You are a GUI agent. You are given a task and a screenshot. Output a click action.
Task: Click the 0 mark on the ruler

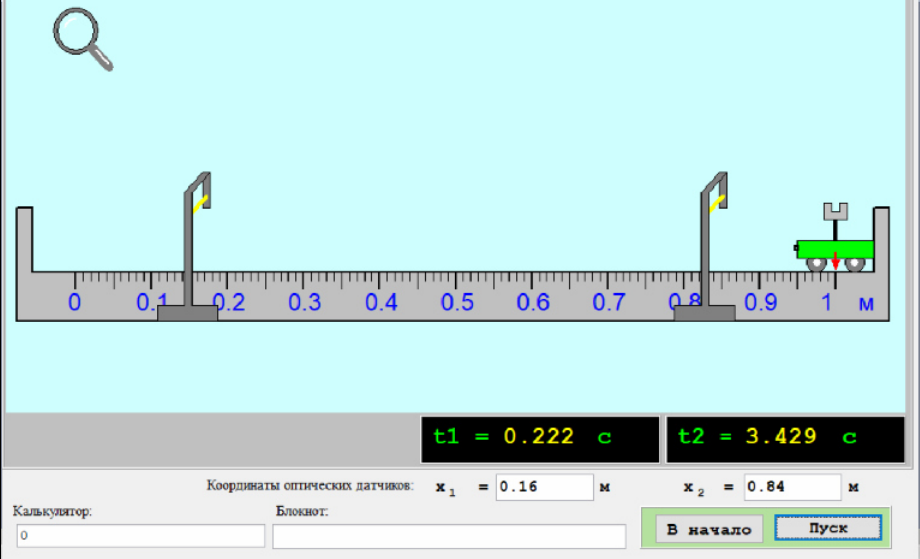[x=75, y=303]
